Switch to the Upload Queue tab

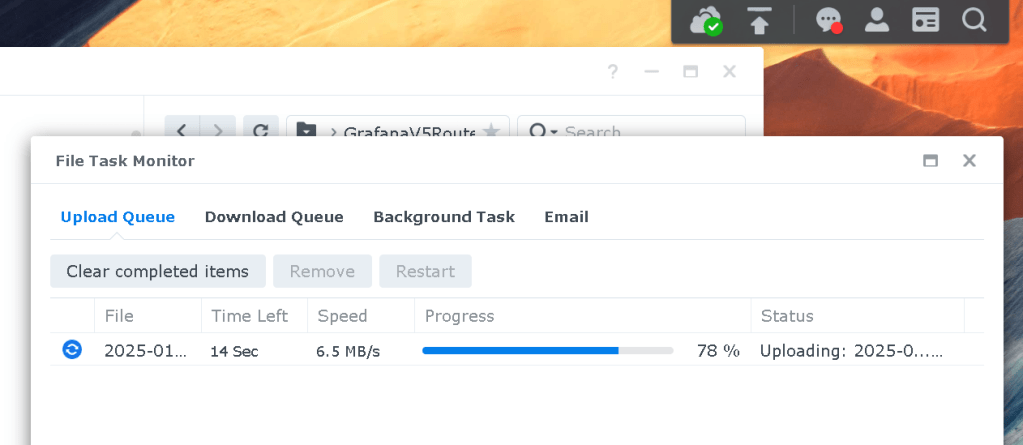point(117,217)
